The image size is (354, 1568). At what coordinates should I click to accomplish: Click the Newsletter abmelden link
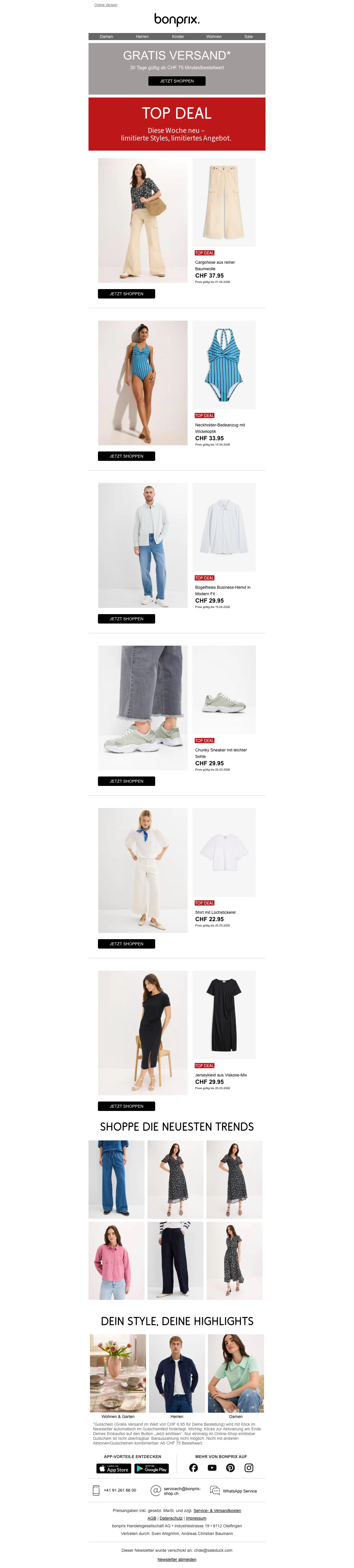pyautogui.click(x=177, y=1559)
